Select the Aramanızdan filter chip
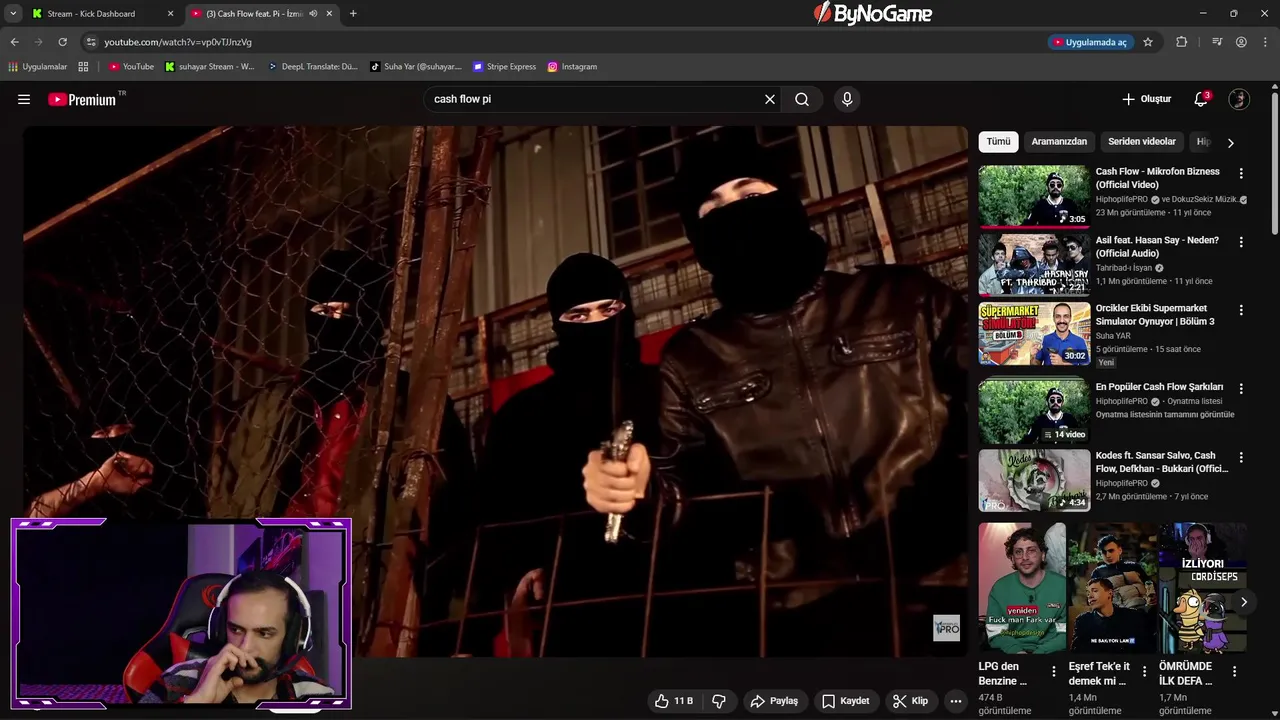This screenshot has height=720, width=1280. [x=1059, y=142]
